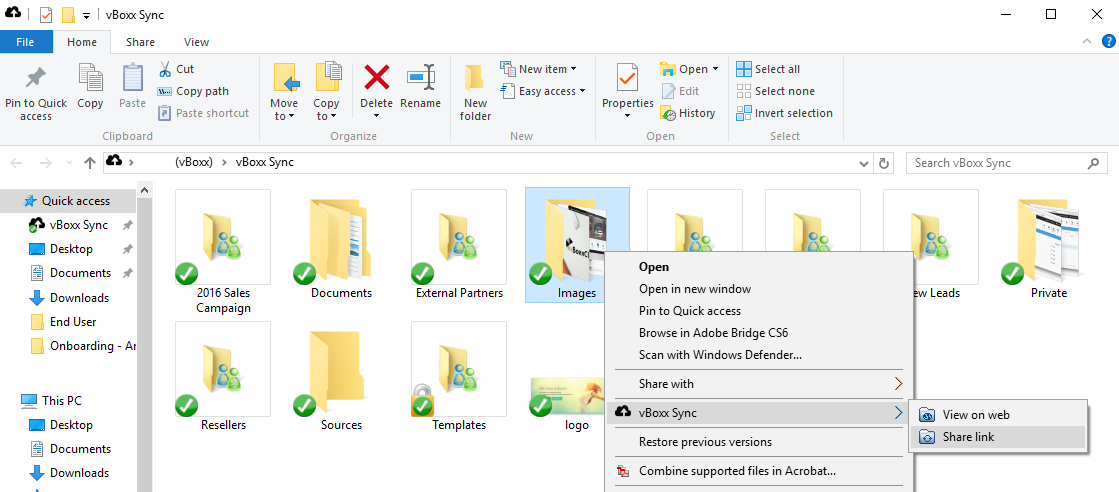Click the Search vBoxx Sync field

tap(1005, 163)
